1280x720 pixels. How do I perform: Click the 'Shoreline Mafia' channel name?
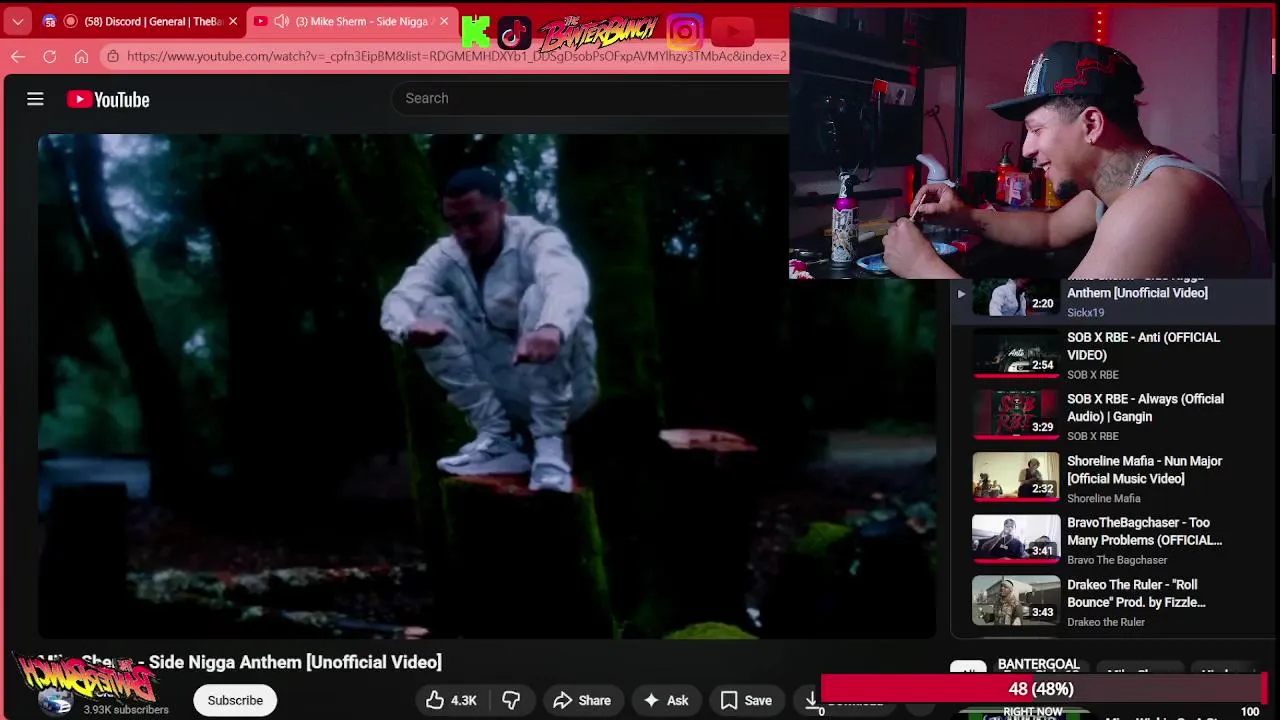coord(1103,498)
